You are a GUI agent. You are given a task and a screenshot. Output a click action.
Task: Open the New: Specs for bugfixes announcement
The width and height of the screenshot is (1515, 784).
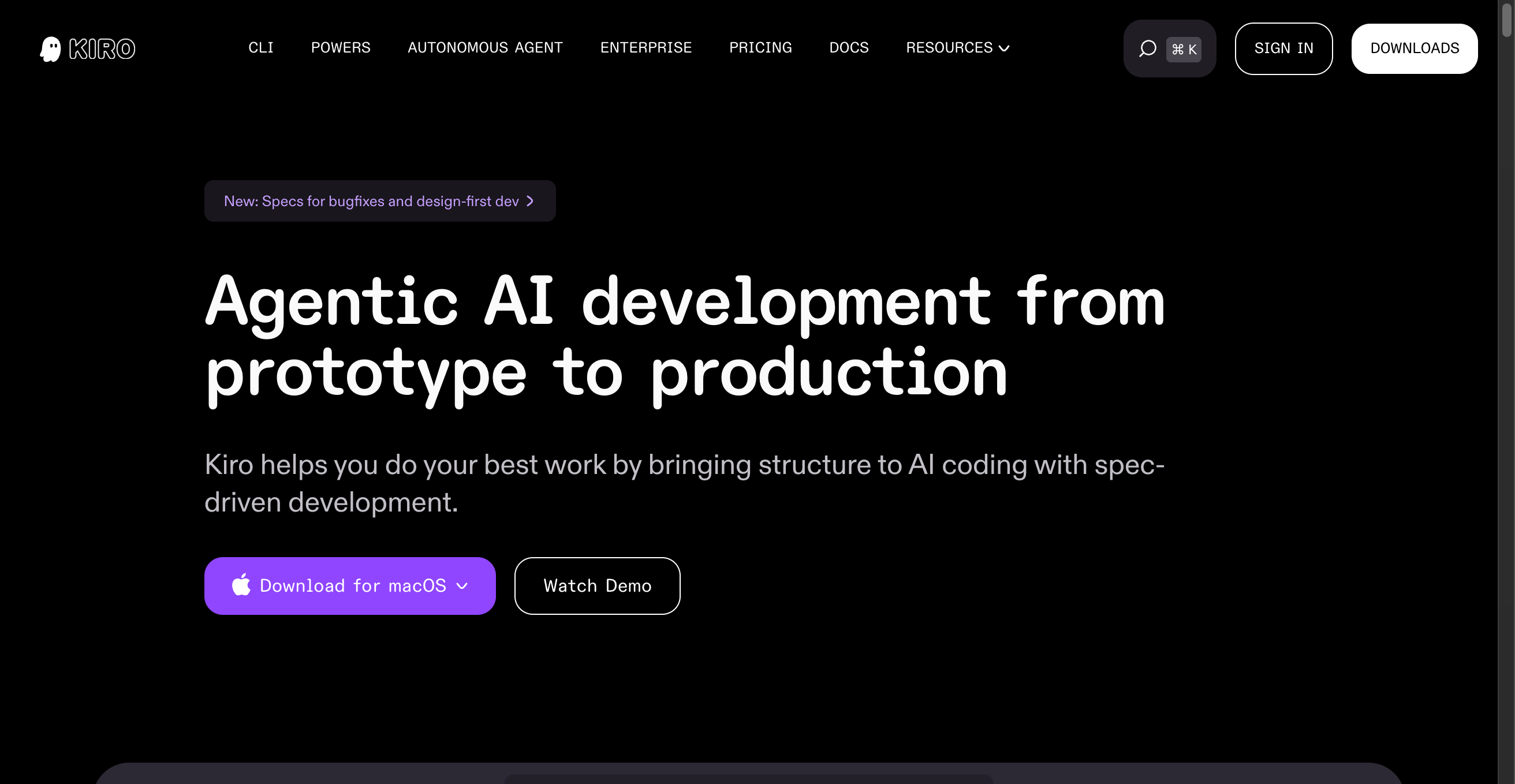click(x=380, y=201)
